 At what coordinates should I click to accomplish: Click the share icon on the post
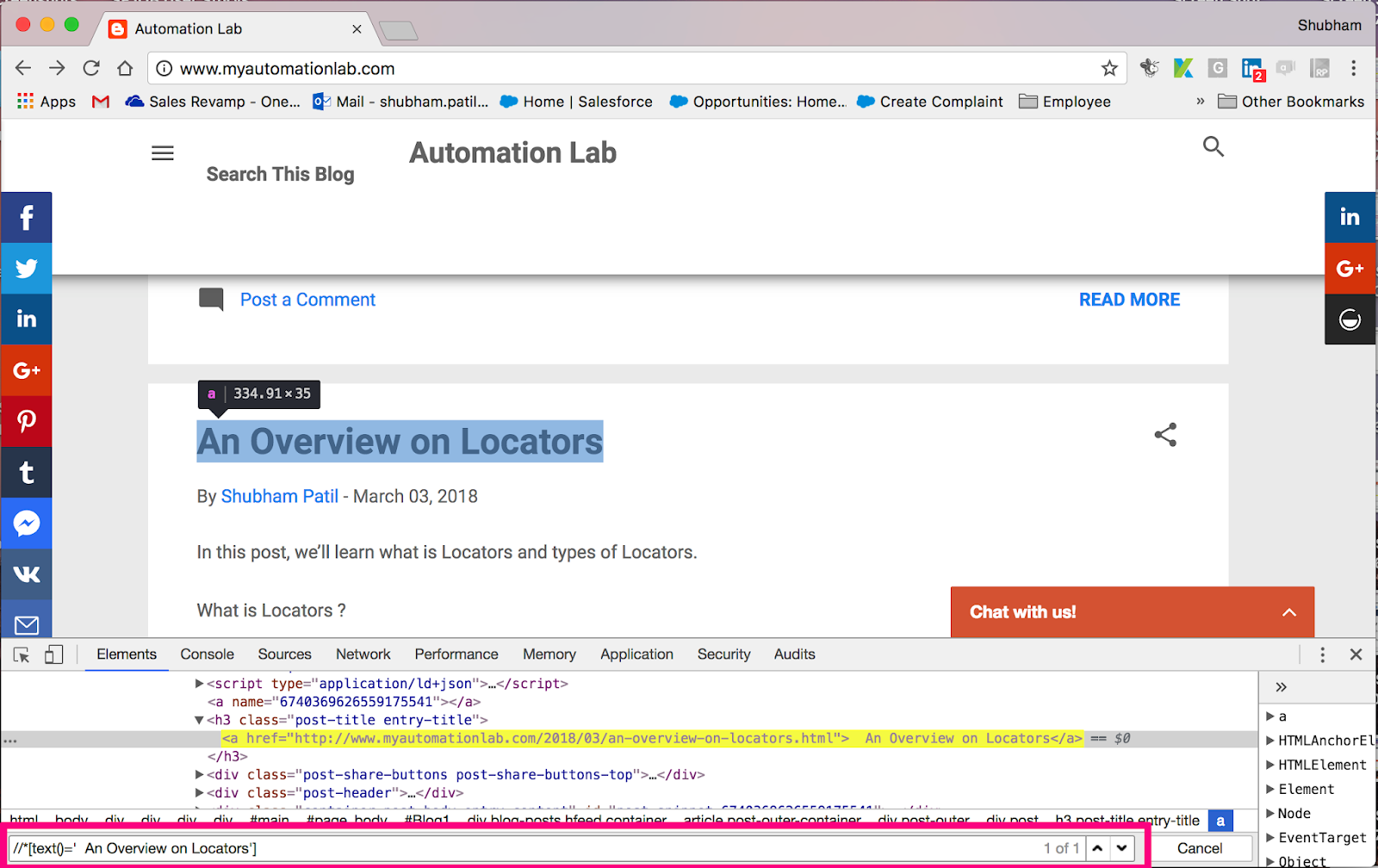[1165, 435]
